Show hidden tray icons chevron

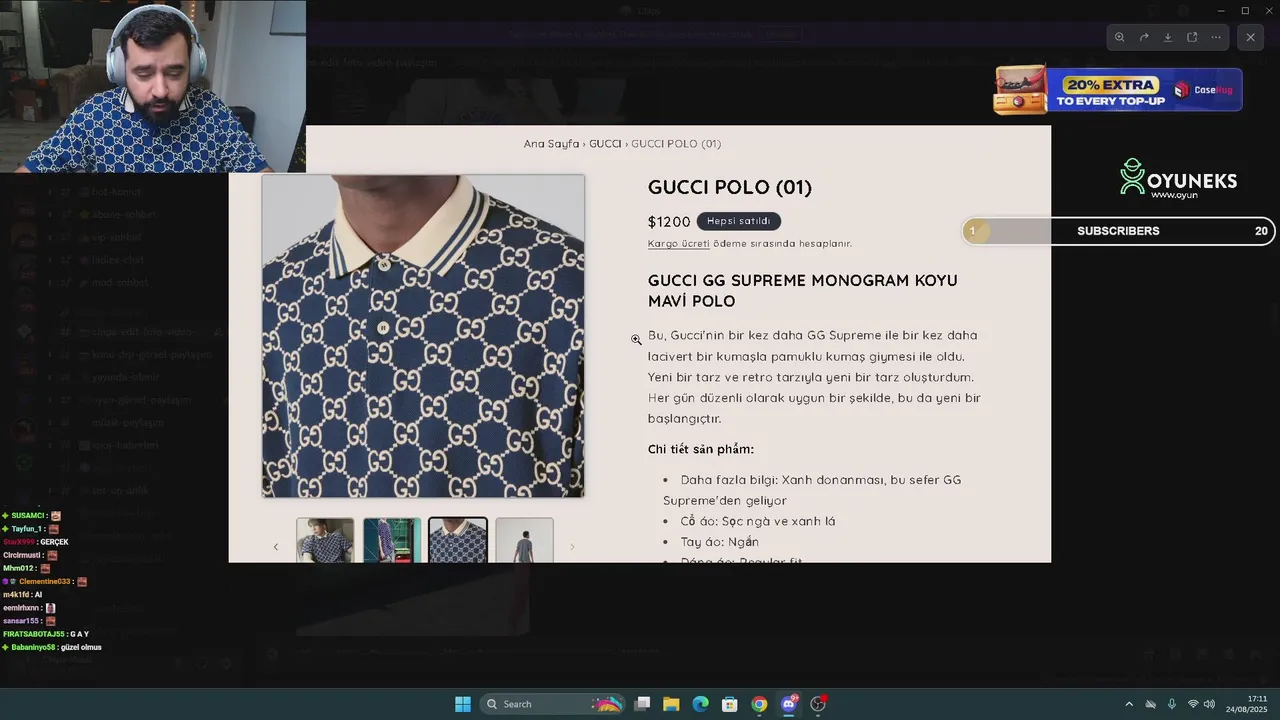tap(1129, 704)
